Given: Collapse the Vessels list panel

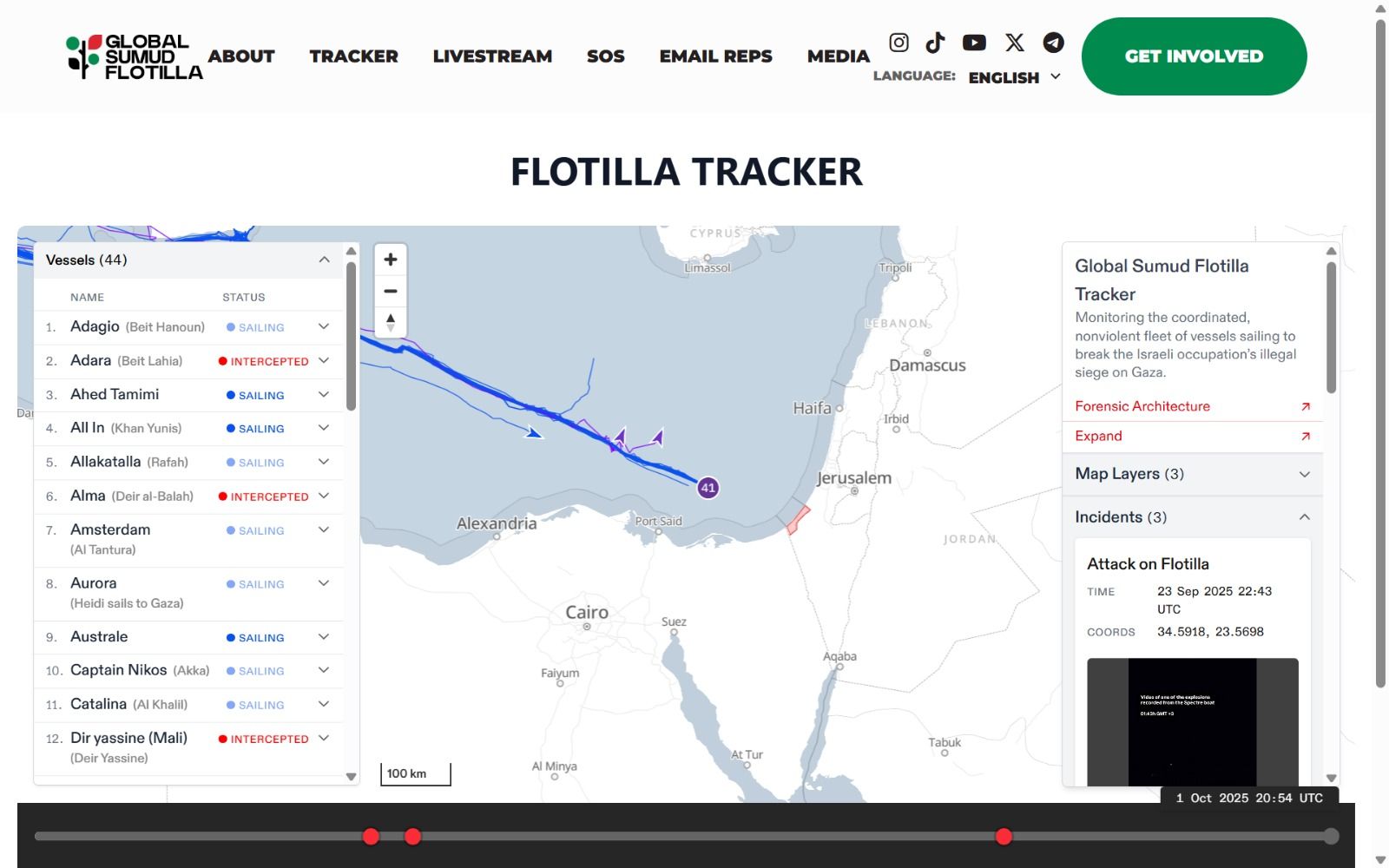Looking at the screenshot, I should tap(324, 260).
